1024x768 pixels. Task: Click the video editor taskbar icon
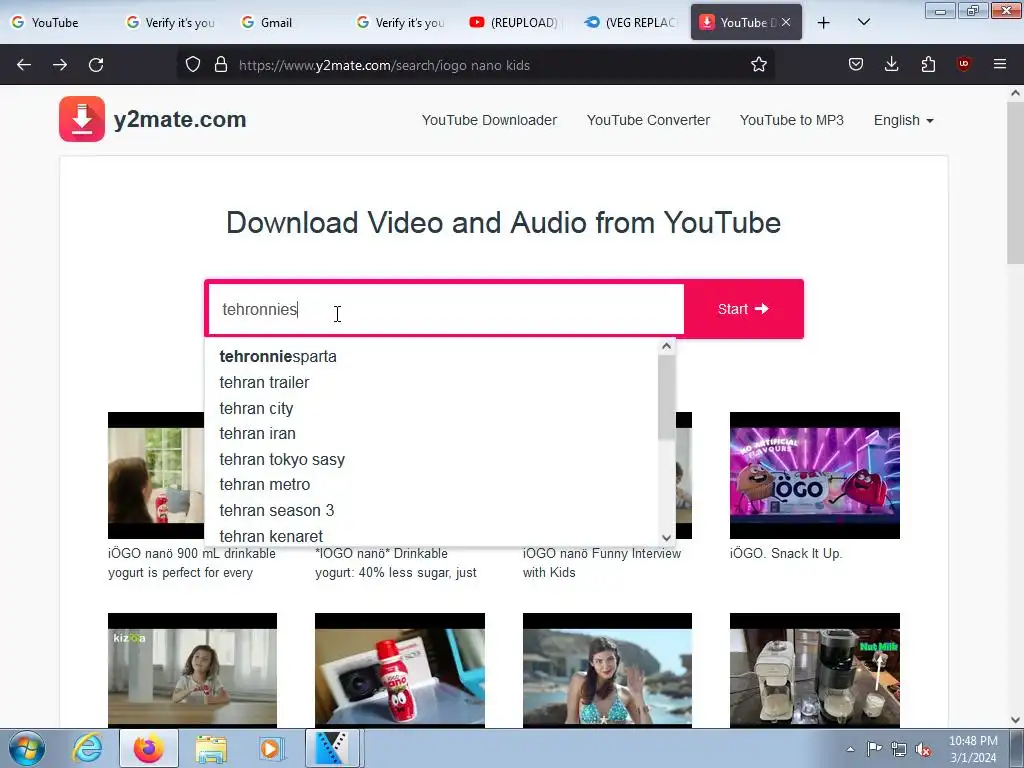click(x=332, y=748)
